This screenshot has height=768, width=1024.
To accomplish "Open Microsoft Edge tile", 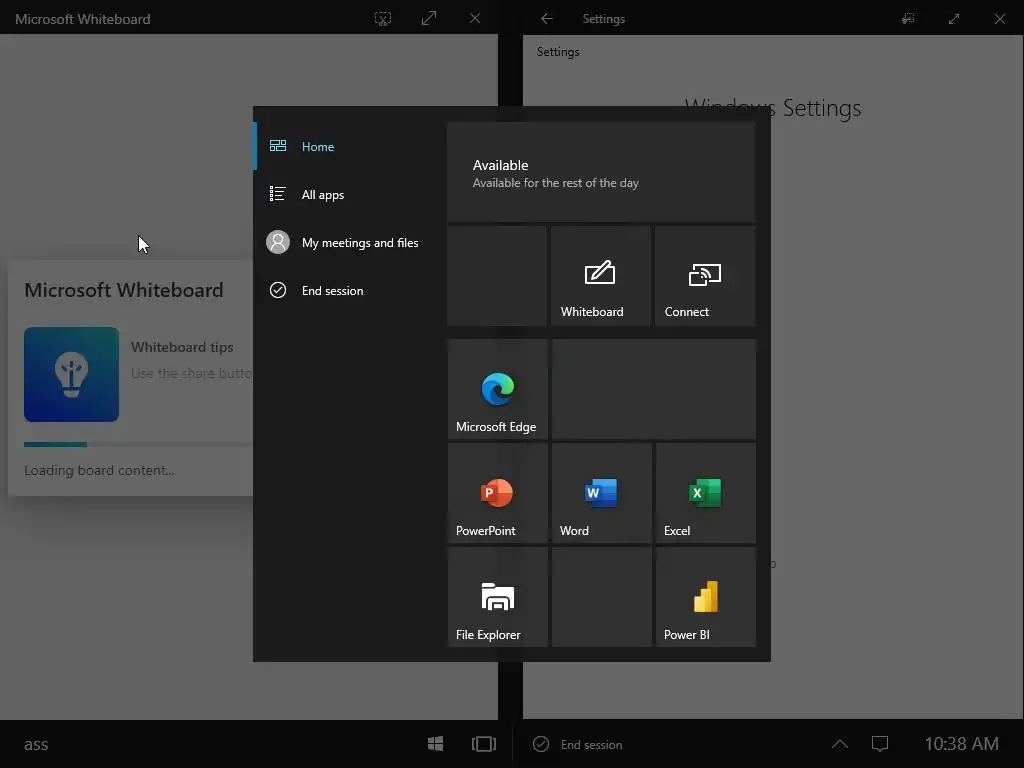I will point(497,389).
